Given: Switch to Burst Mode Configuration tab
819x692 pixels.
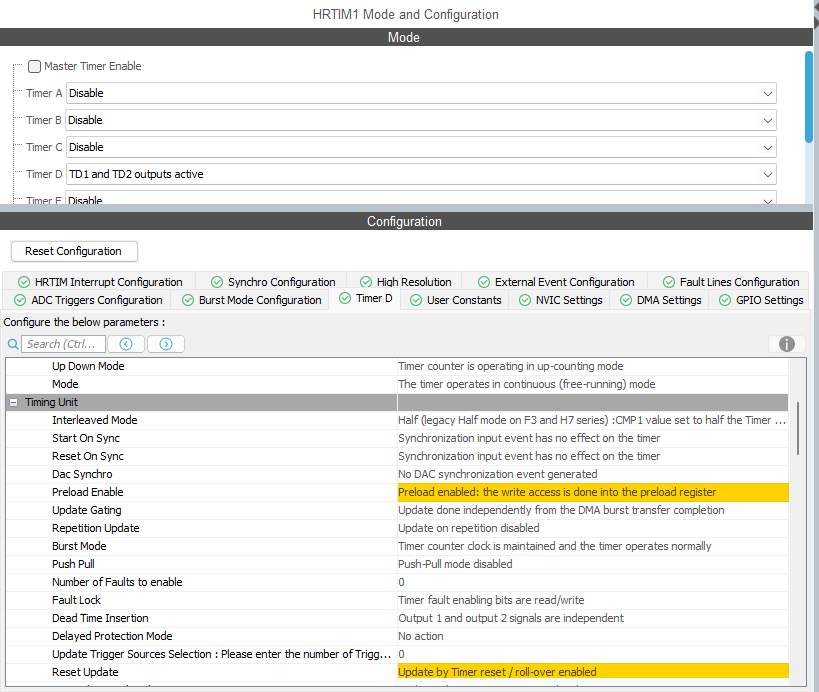Looking at the screenshot, I should click(x=251, y=300).
